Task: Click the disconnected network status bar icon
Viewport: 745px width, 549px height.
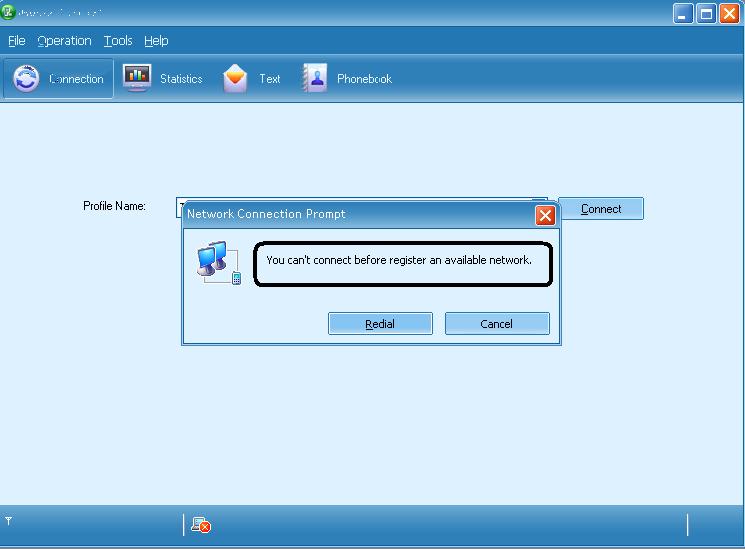Action: pyautogui.click(x=201, y=525)
